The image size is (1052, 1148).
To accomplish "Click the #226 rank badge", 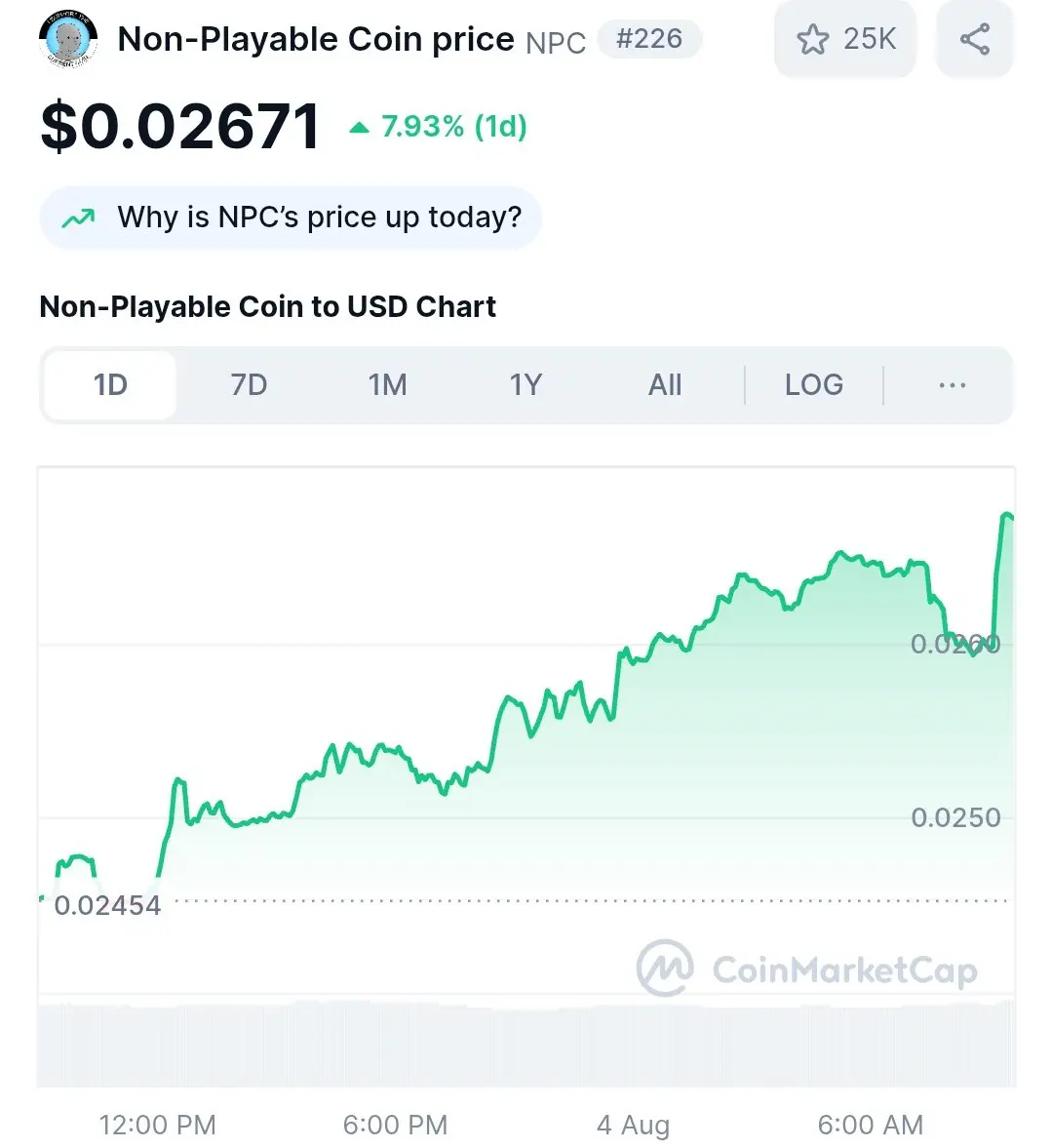I will (649, 39).
